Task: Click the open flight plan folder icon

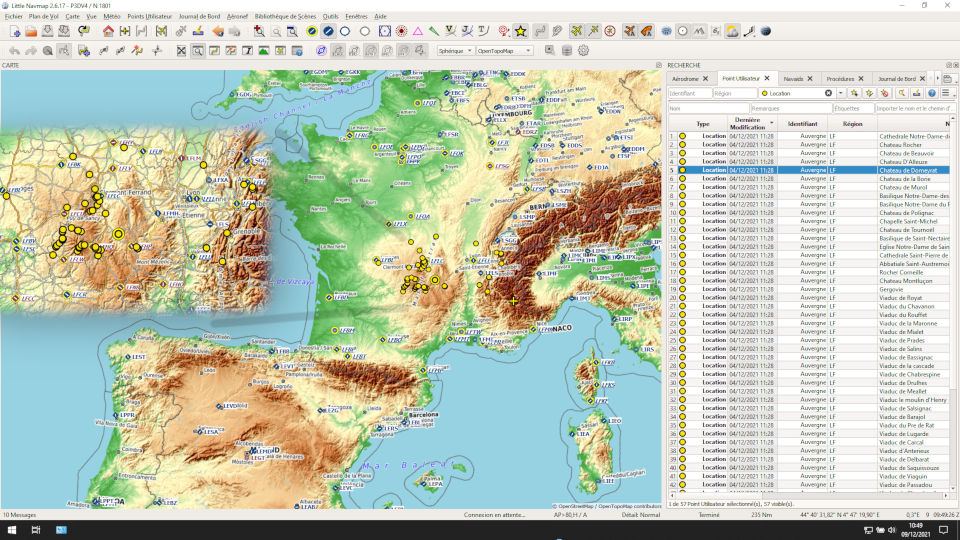Action: point(31,31)
